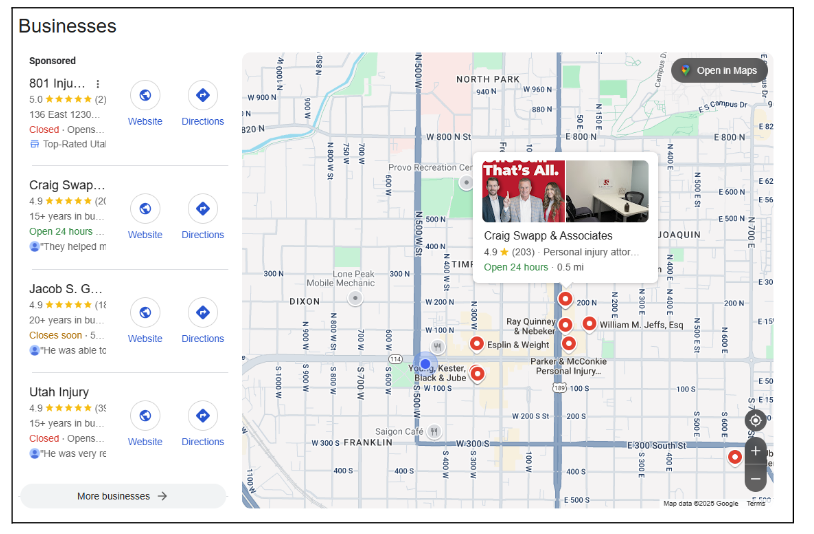Open the office interior photo in popup
814x534 pixels.
(607, 191)
